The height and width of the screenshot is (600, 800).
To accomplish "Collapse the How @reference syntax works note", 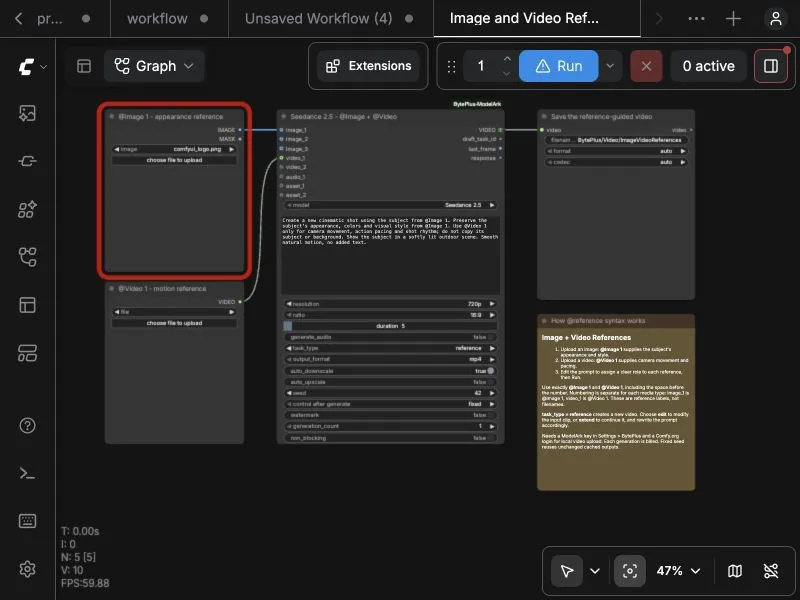I will (x=544, y=320).
